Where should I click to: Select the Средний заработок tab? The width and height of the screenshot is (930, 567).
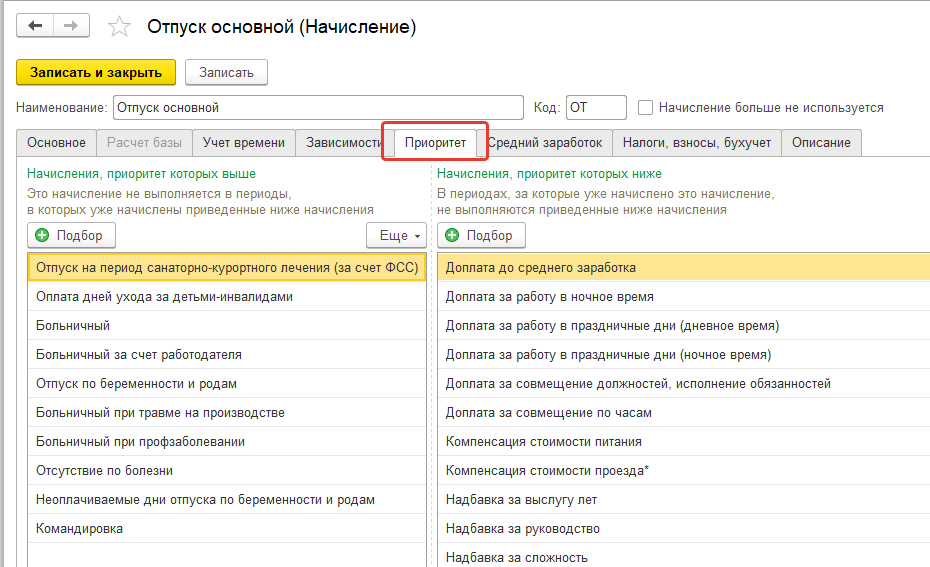(545, 143)
